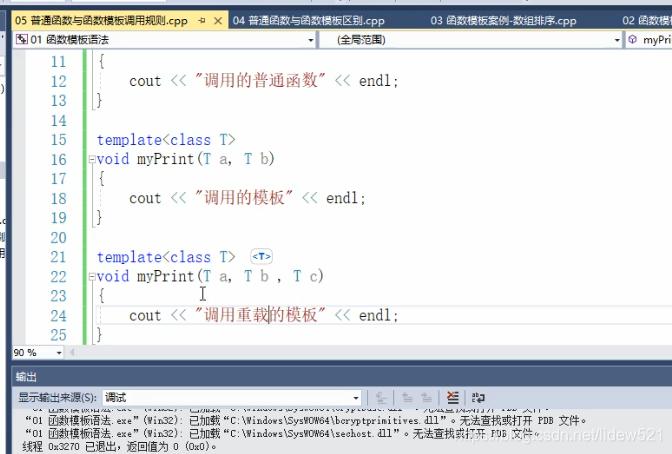
Task: Switch to 03 函数模板案例-数组排序.cpp tab
Action: coord(503,20)
